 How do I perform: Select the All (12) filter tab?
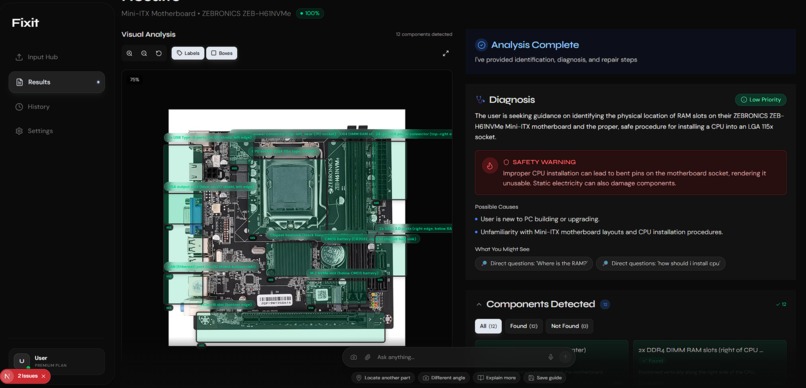point(488,326)
